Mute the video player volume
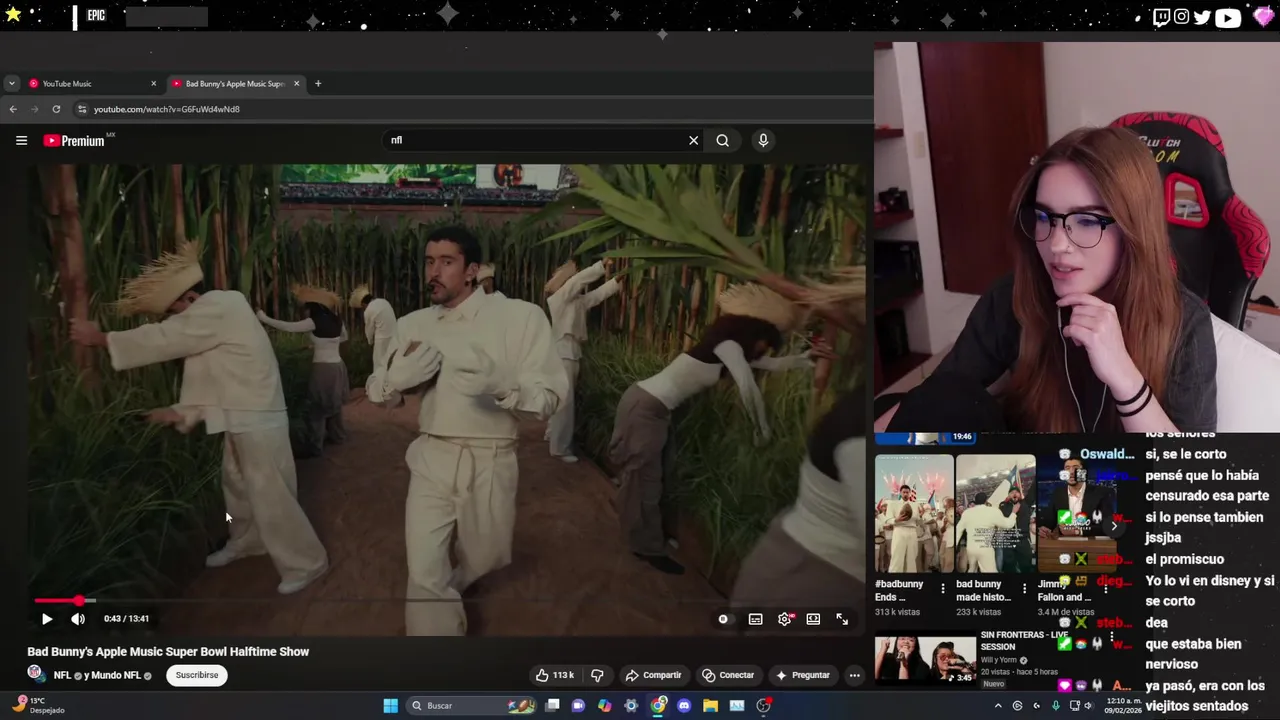This screenshot has width=1280, height=720. coord(78,619)
